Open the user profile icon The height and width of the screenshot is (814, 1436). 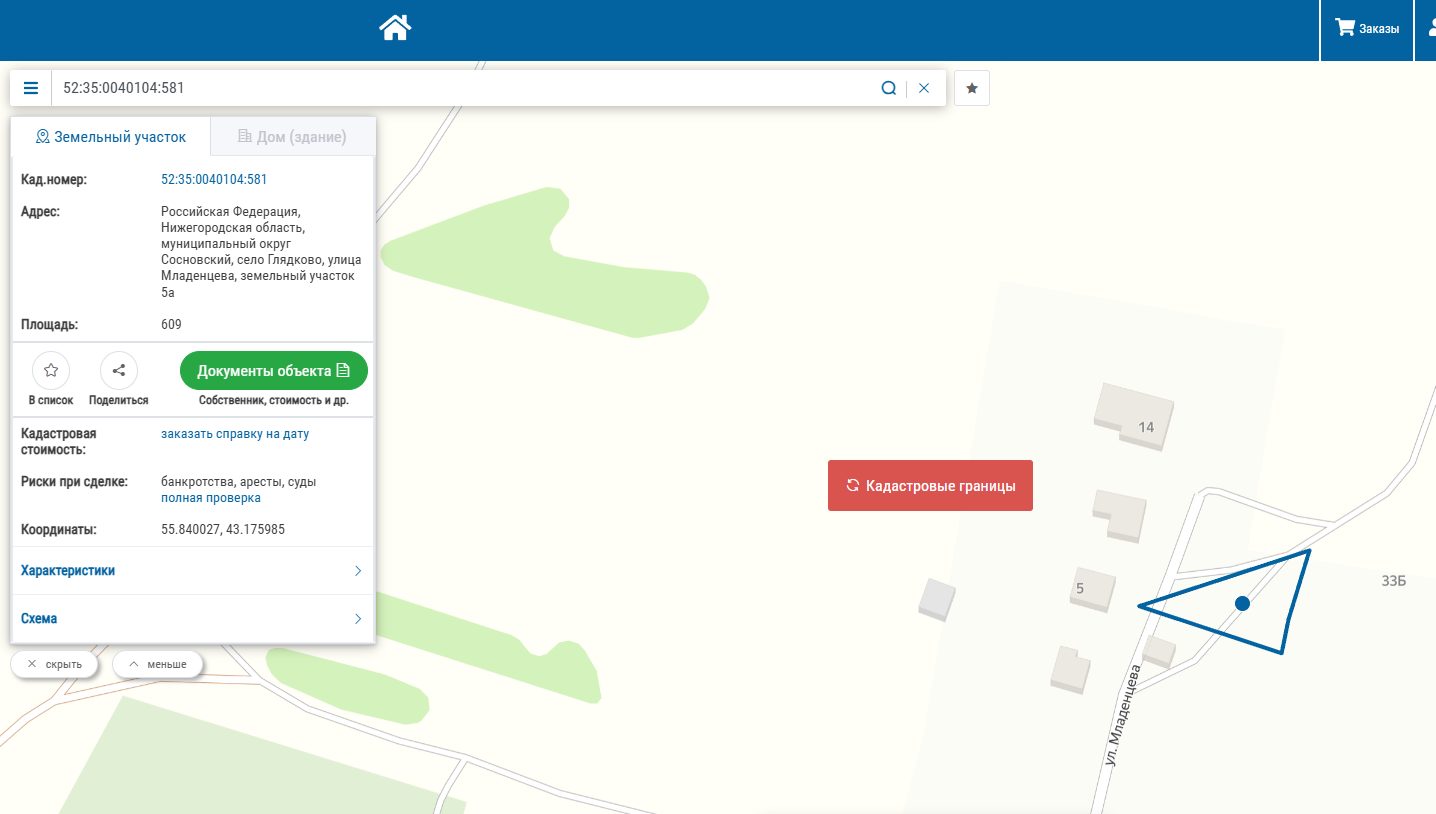[x=1430, y=29]
